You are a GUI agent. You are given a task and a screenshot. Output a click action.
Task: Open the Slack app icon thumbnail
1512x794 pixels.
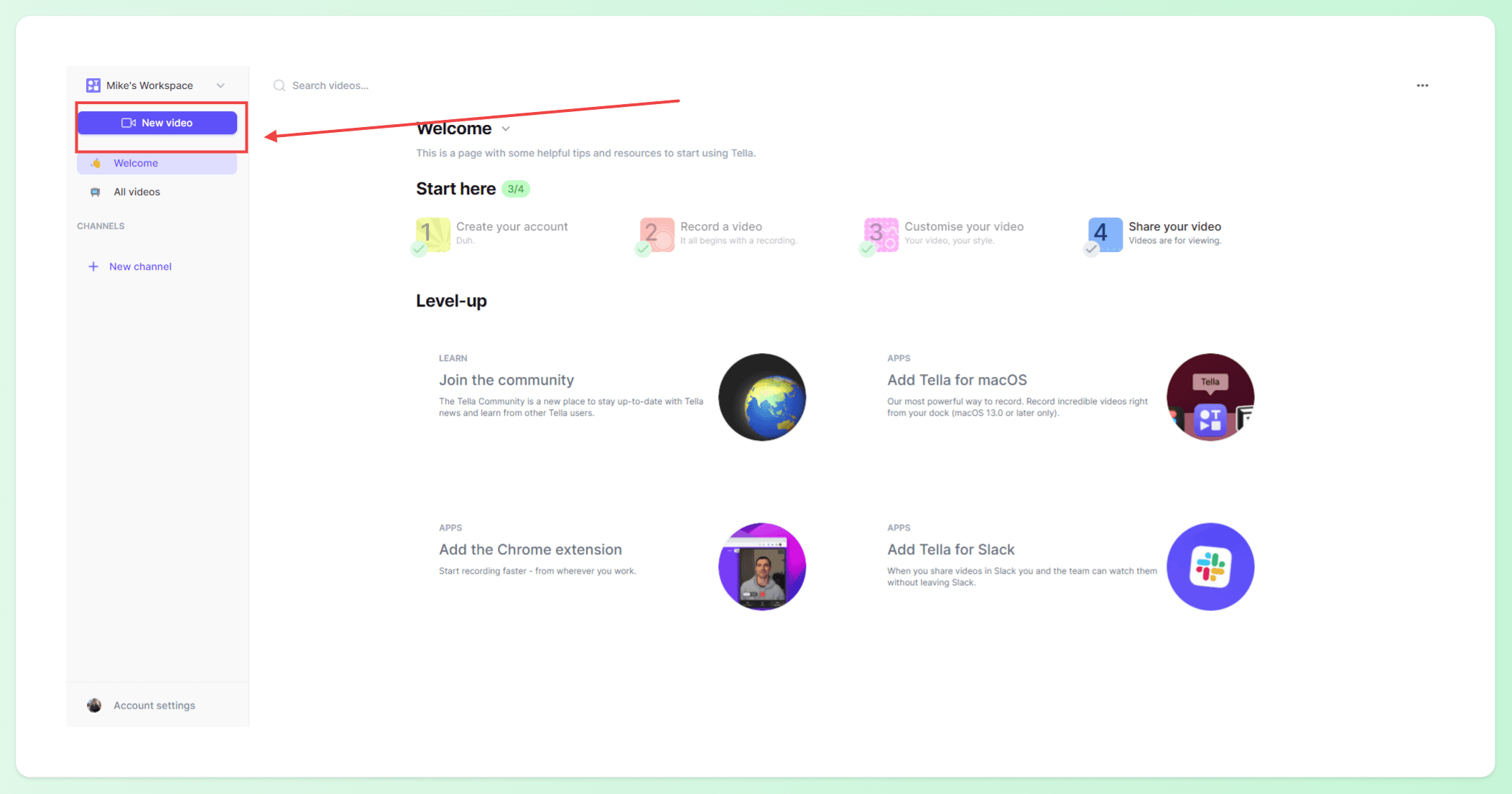point(1210,566)
